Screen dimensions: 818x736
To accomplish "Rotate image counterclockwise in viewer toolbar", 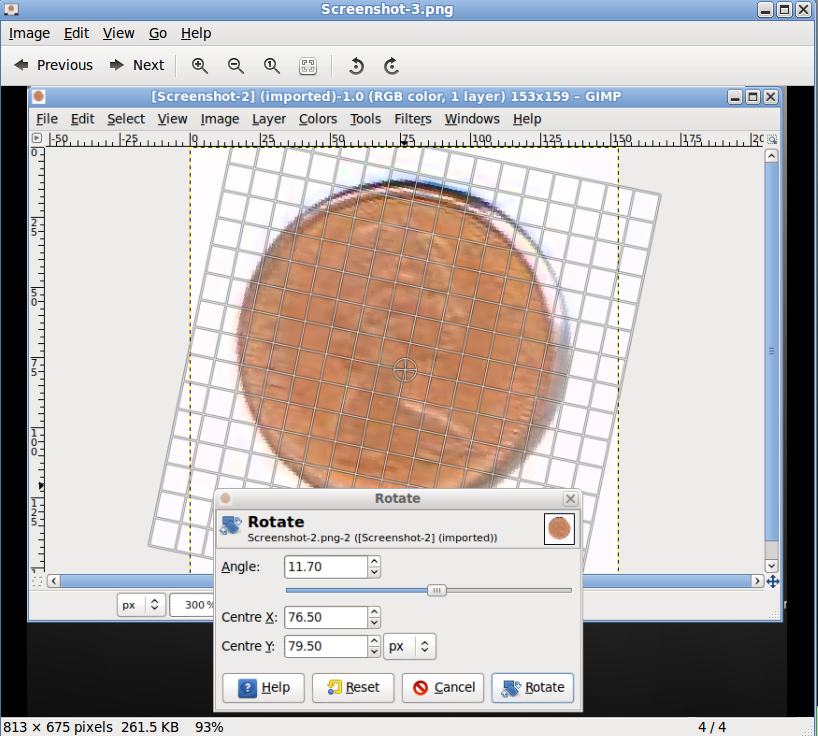I will 356,66.
